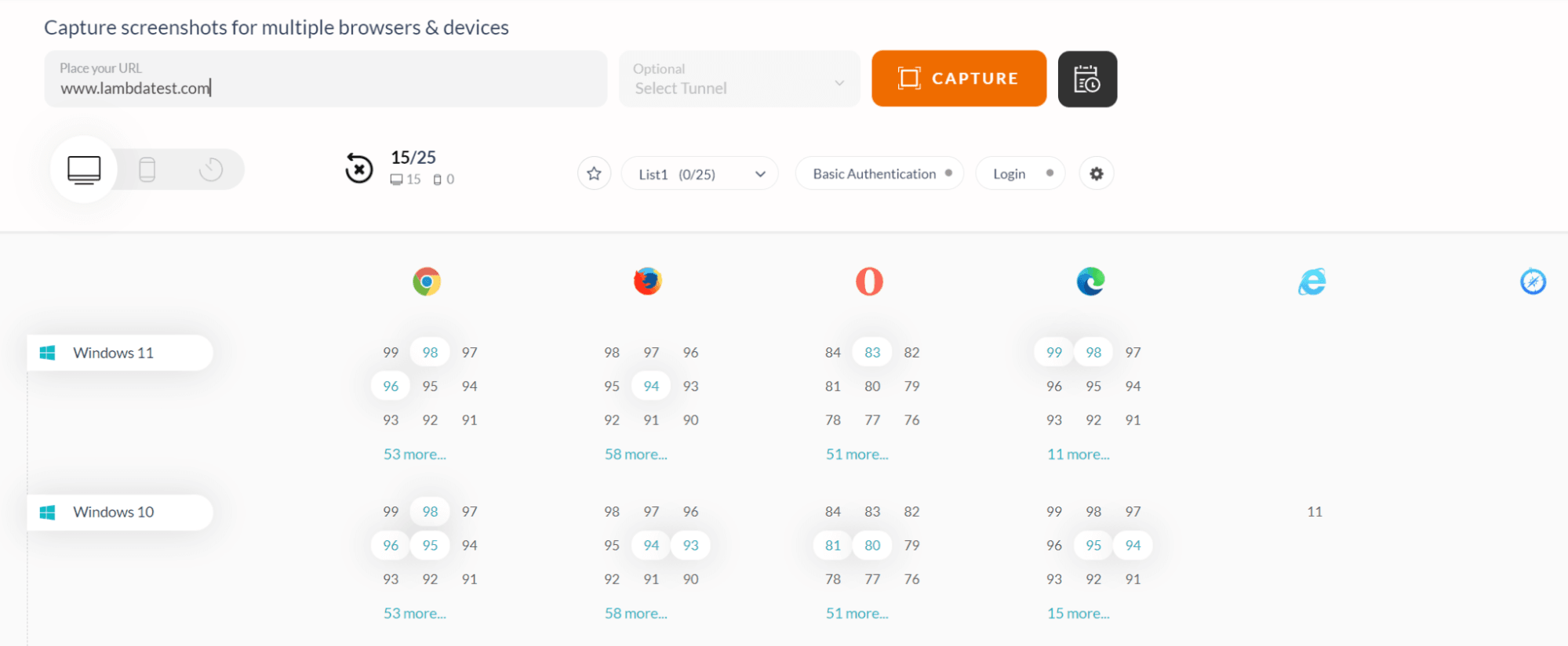Select Firefox 92 under Windows 11
The height and width of the screenshot is (646, 1568).
[x=612, y=419]
